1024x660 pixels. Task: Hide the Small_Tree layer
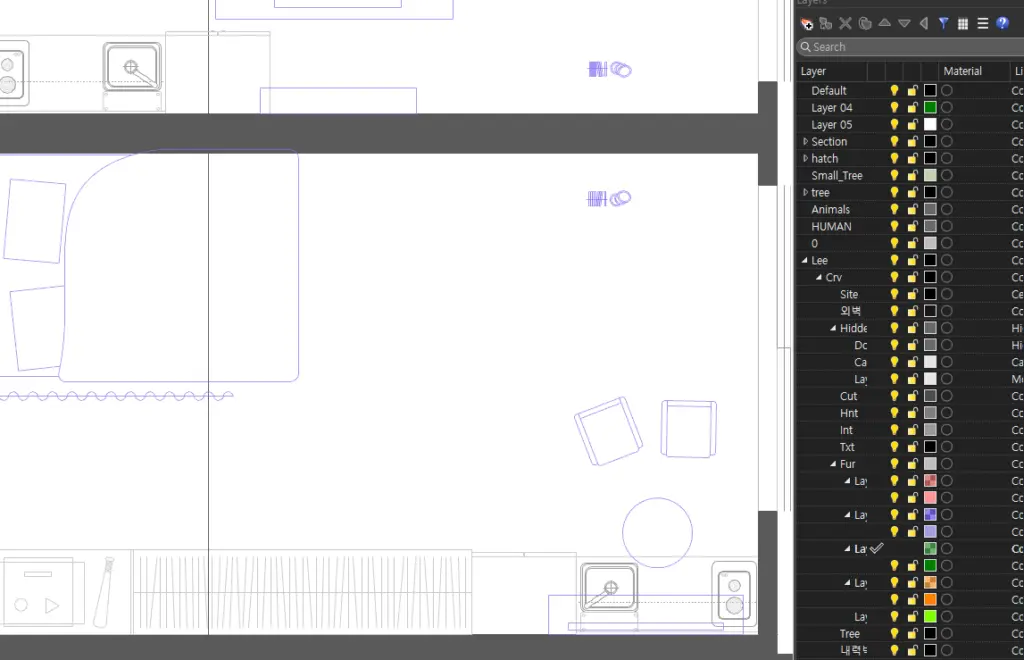point(895,176)
